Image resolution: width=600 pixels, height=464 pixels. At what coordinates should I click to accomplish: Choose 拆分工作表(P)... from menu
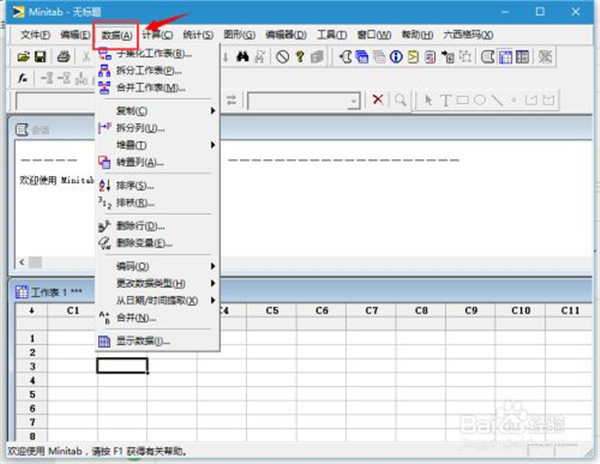tap(157, 70)
